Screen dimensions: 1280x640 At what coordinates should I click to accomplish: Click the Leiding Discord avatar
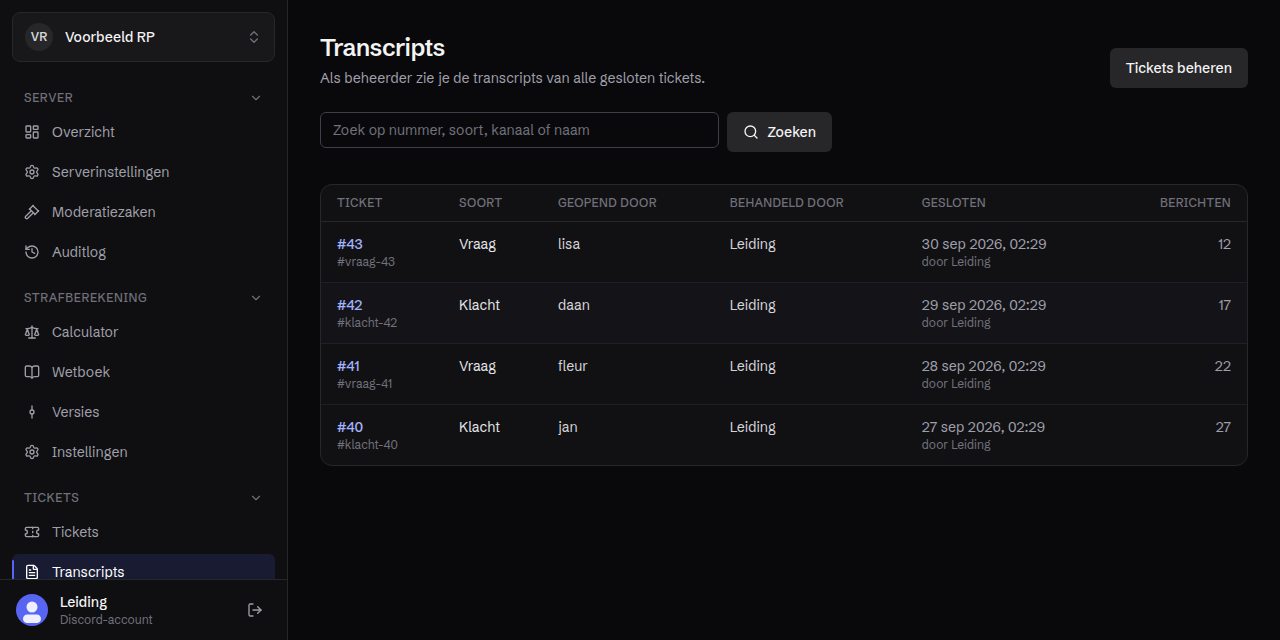32,610
